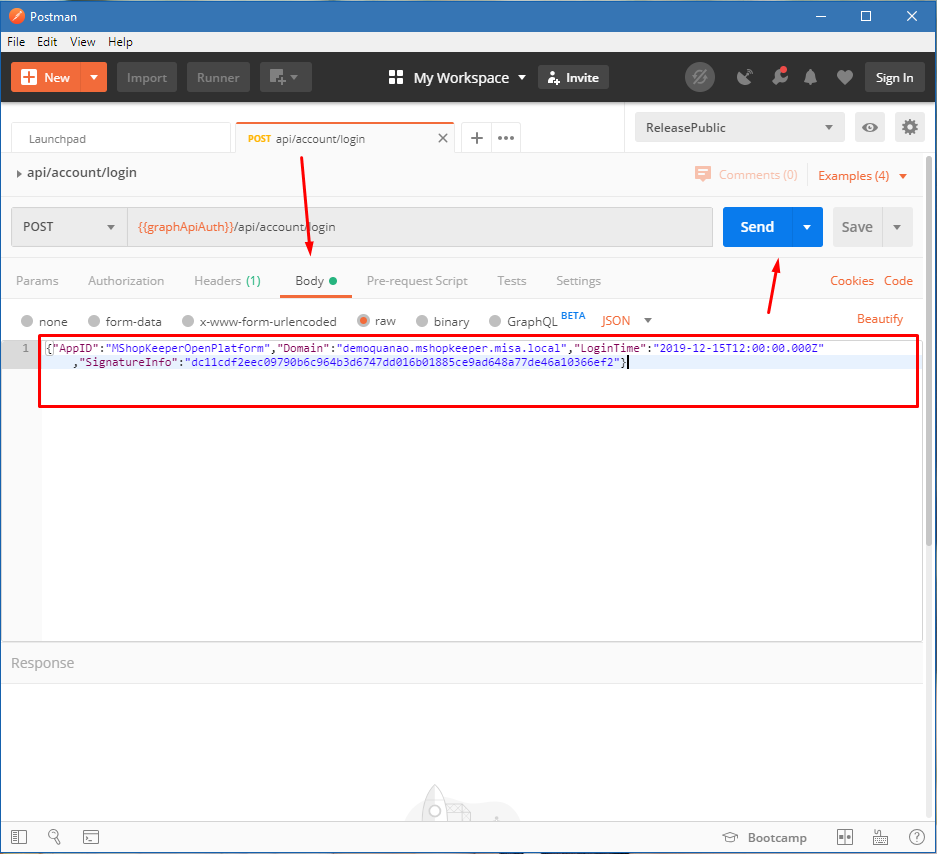
Task: Open the wrench settings icon
Action: pyautogui.click(x=779, y=76)
